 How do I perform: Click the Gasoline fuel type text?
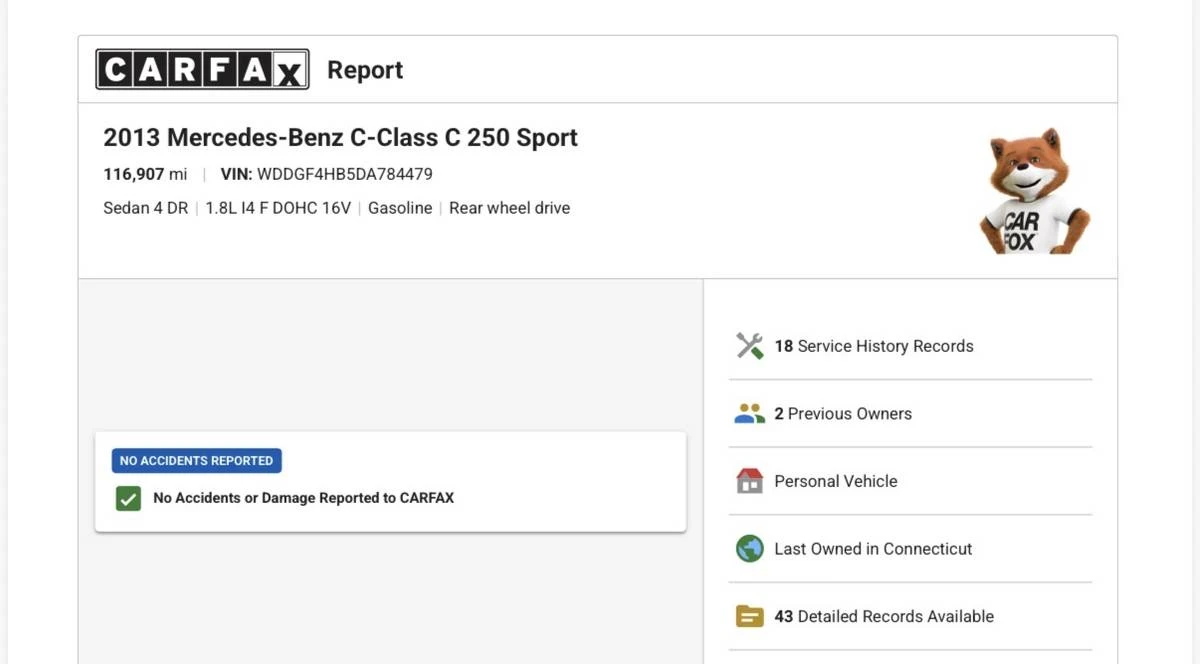pyautogui.click(x=400, y=208)
